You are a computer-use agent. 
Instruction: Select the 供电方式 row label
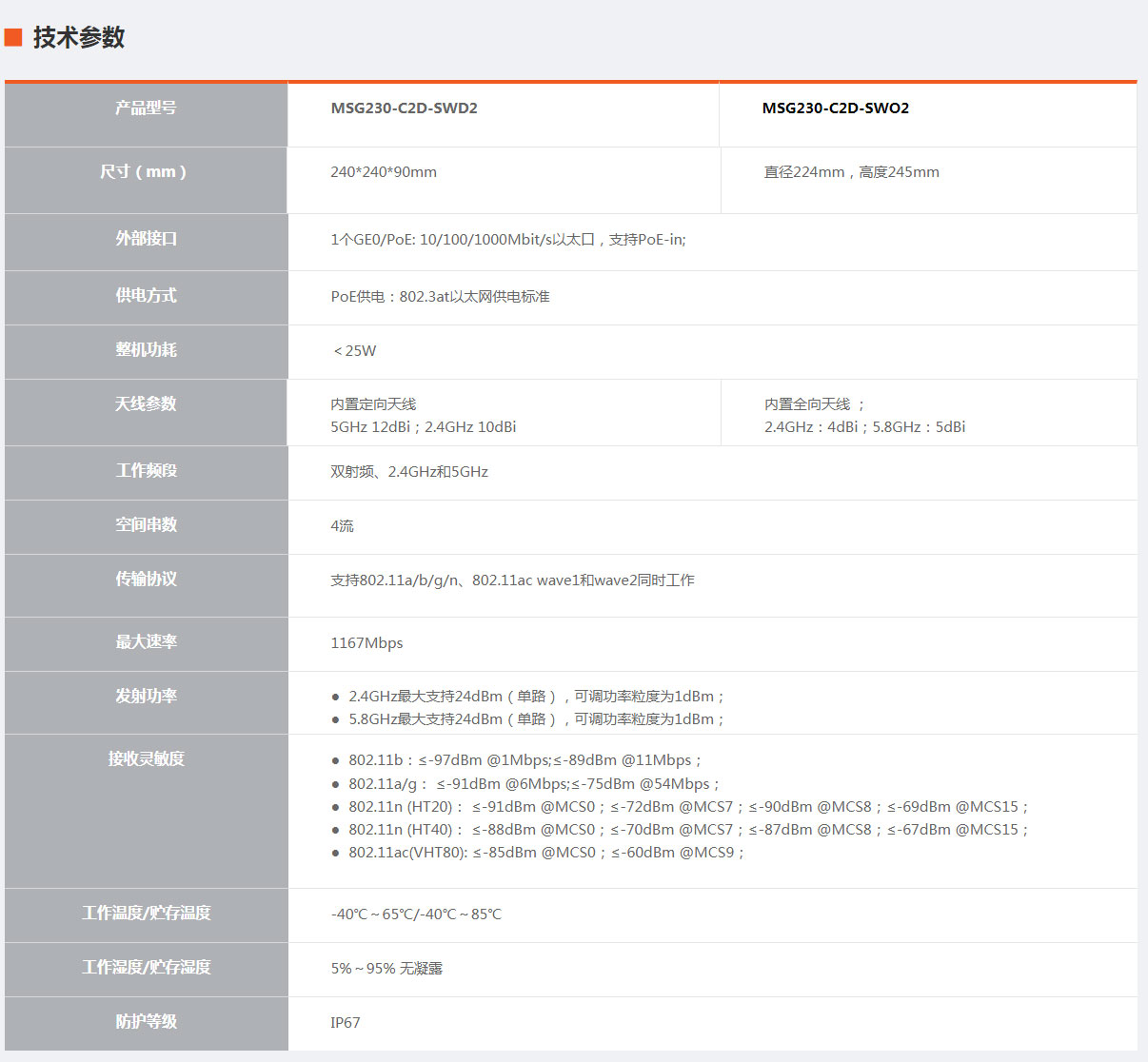point(146,296)
